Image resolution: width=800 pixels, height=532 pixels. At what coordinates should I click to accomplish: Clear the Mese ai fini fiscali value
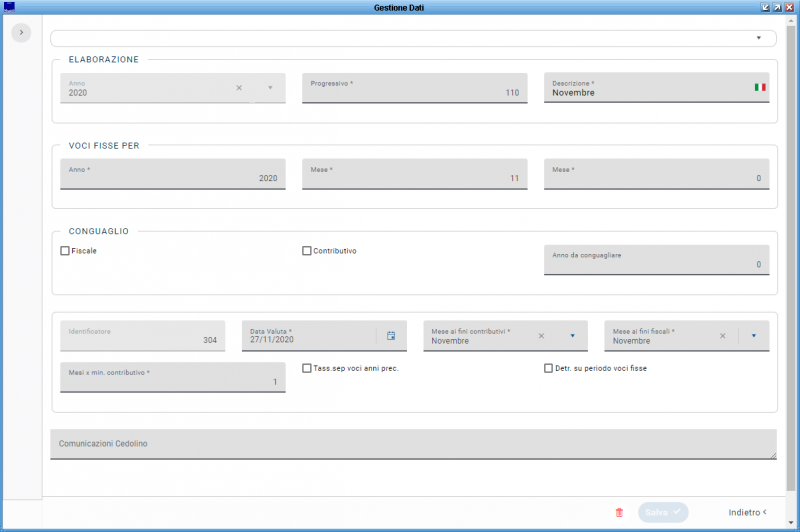point(722,336)
